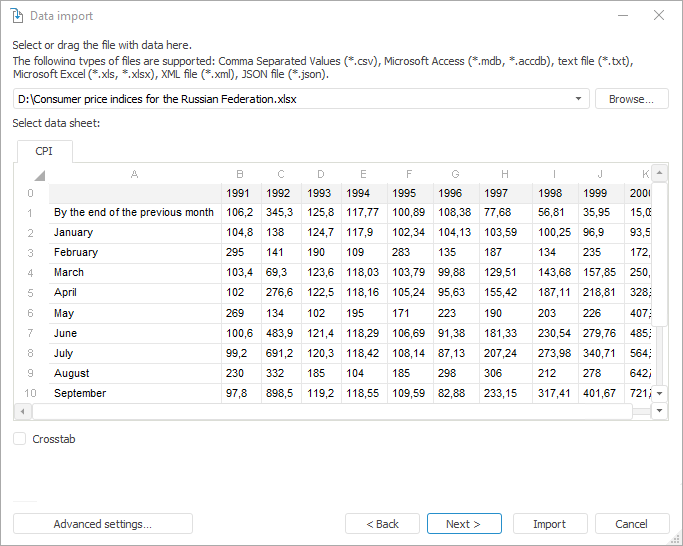Click the horizontal scrollbar left arrow
Image resolution: width=683 pixels, height=546 pixels.
point(22,412)
